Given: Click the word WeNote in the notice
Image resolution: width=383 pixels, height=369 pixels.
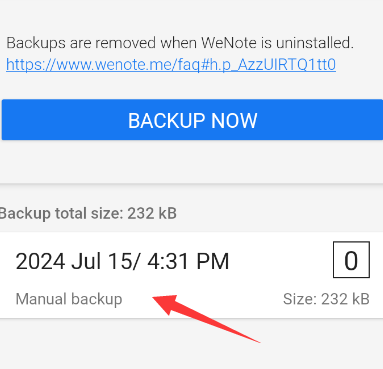Looking at the screenshot, I should click(x=229, y=43).
